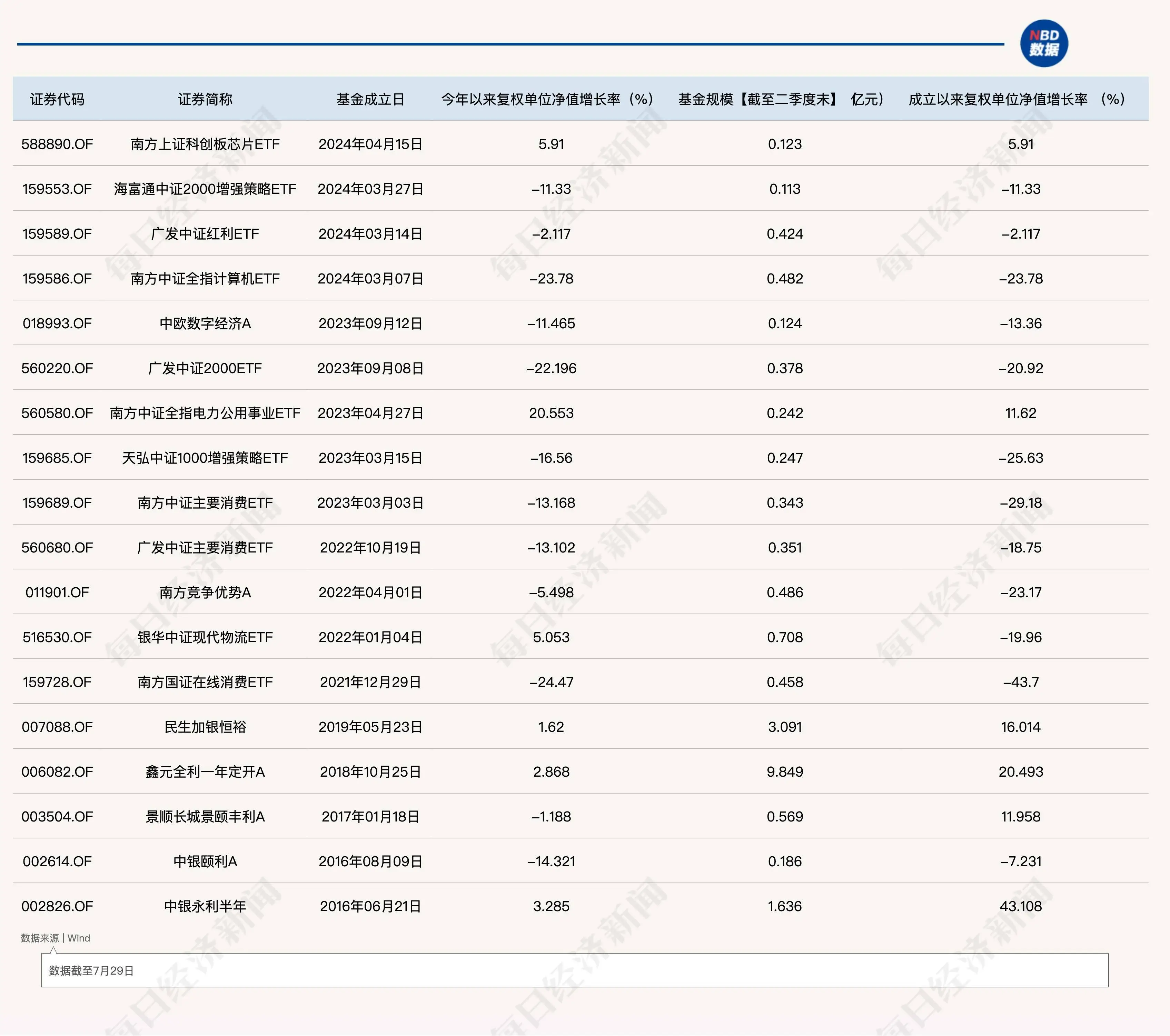Viewport: 1170px width, 1036px height.
Task: Click the 基金成立日 column header
Action: 370,99
